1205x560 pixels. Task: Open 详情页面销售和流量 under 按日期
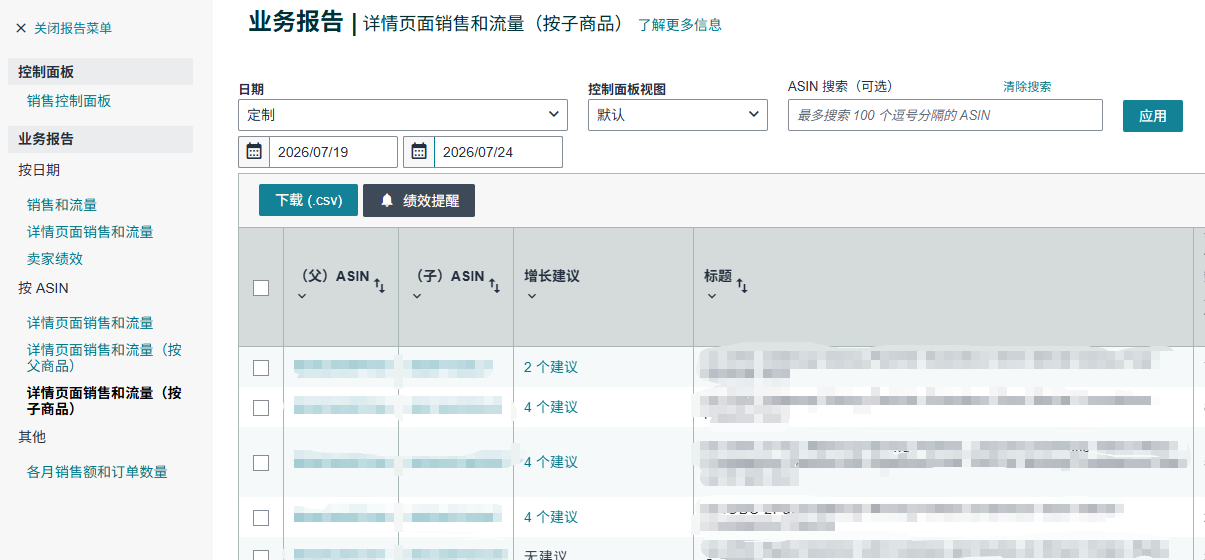(x=90, y=232)
